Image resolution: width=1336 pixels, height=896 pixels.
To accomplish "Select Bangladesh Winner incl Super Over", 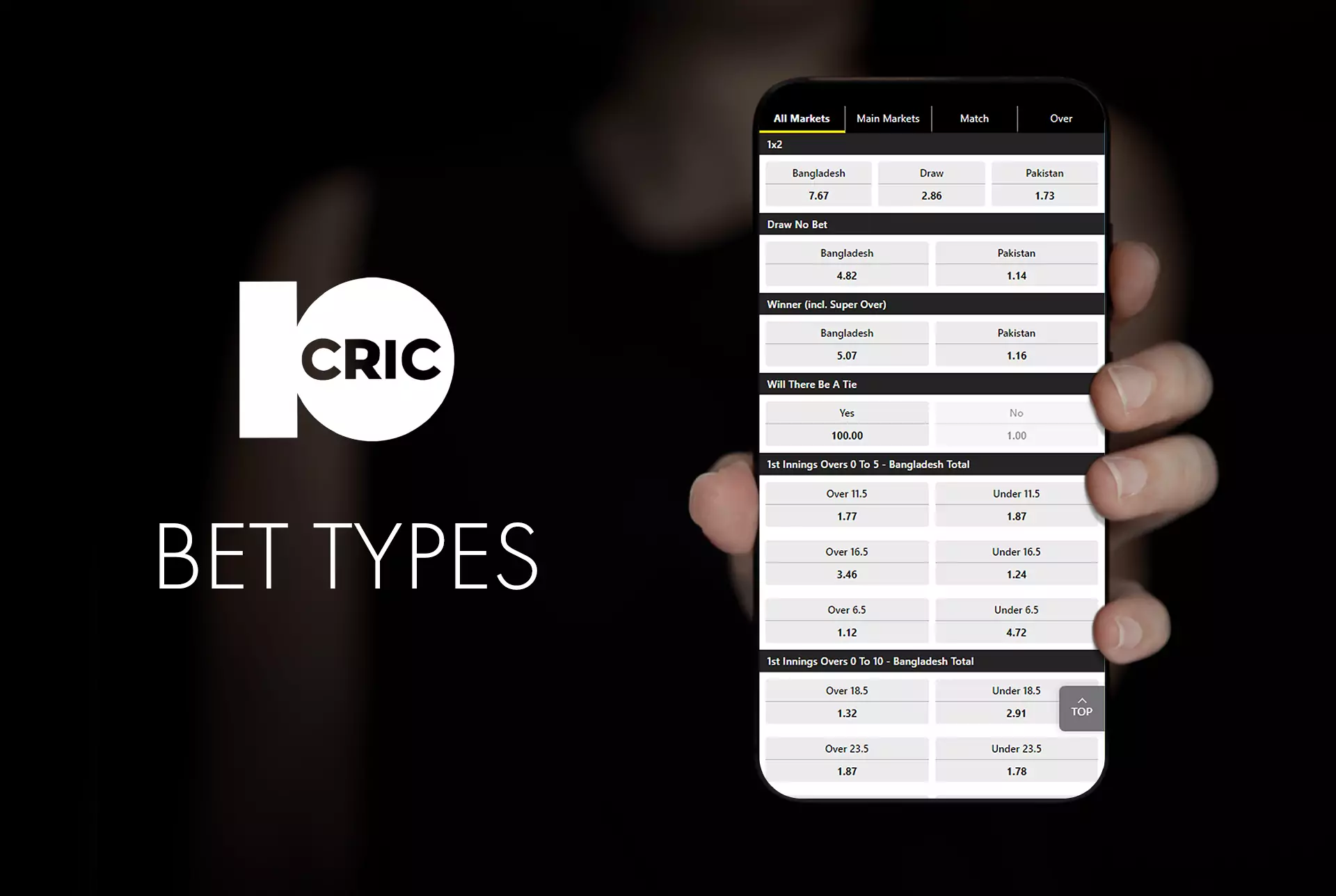I will coord(847,344).
